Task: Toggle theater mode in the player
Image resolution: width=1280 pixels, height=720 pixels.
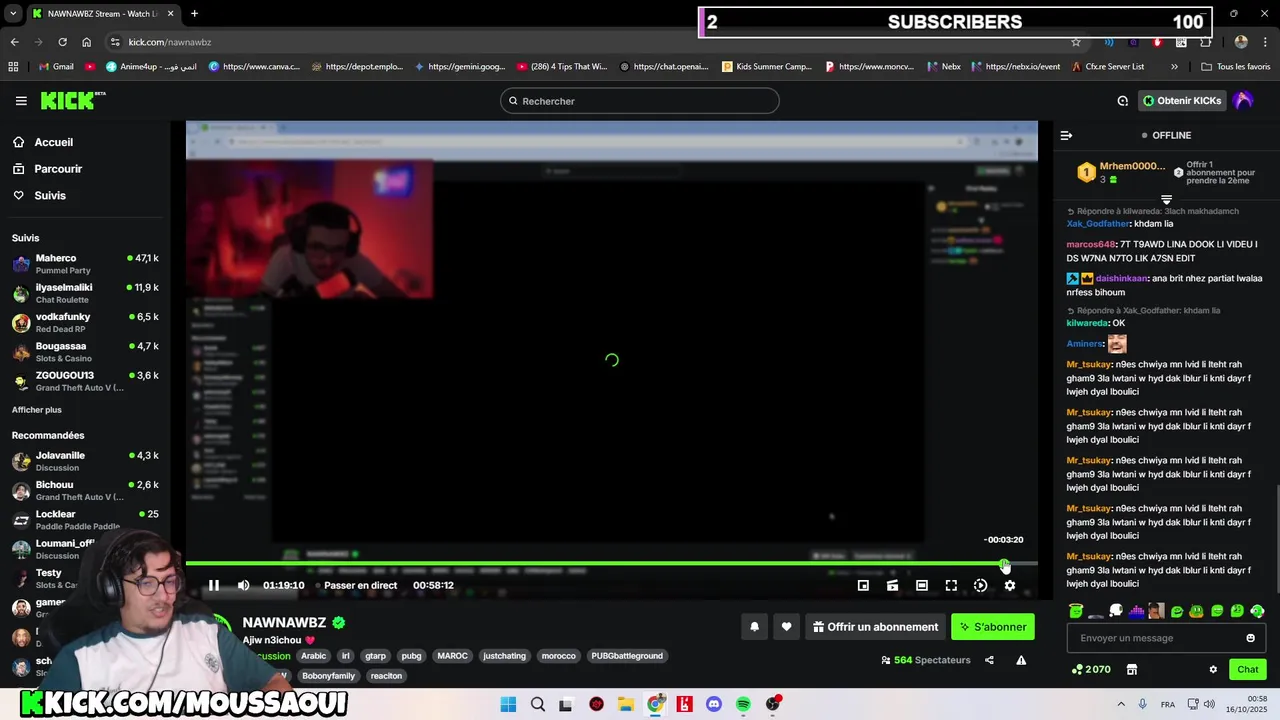Action: 922,586
